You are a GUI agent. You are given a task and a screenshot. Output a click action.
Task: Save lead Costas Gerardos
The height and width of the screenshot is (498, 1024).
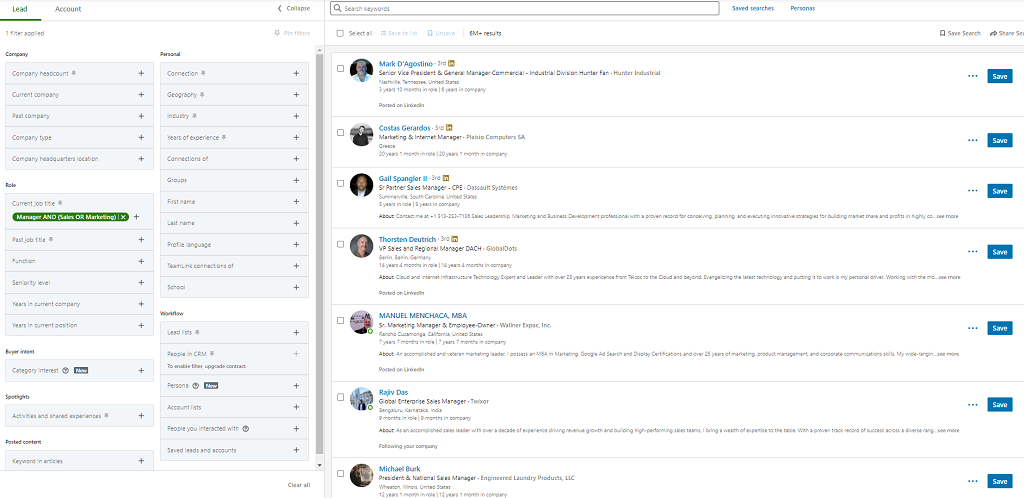tap(1000, 140)
